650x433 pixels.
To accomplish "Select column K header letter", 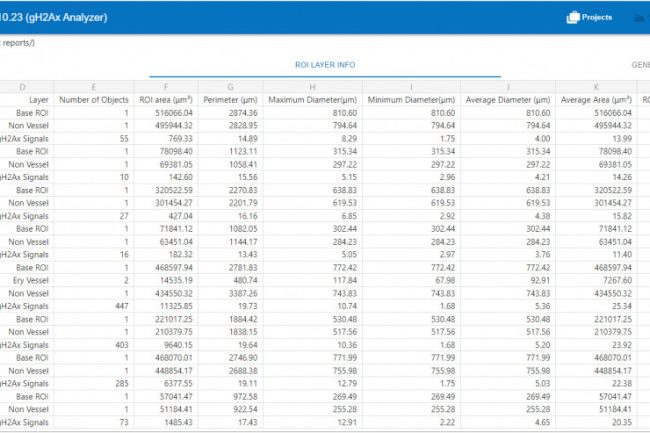I will (x=596, y=88).
